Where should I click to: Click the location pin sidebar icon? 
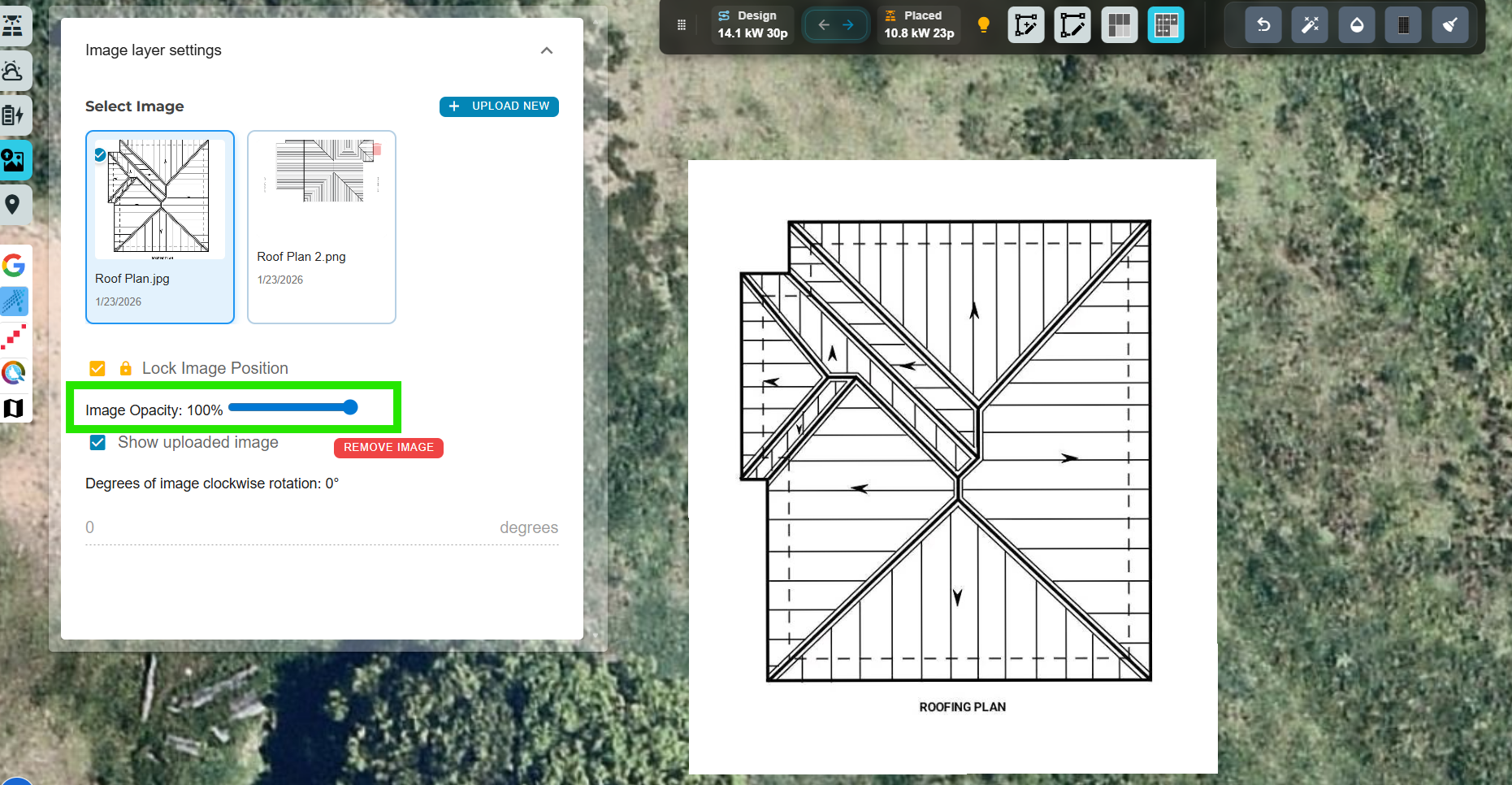coord(13,204)
